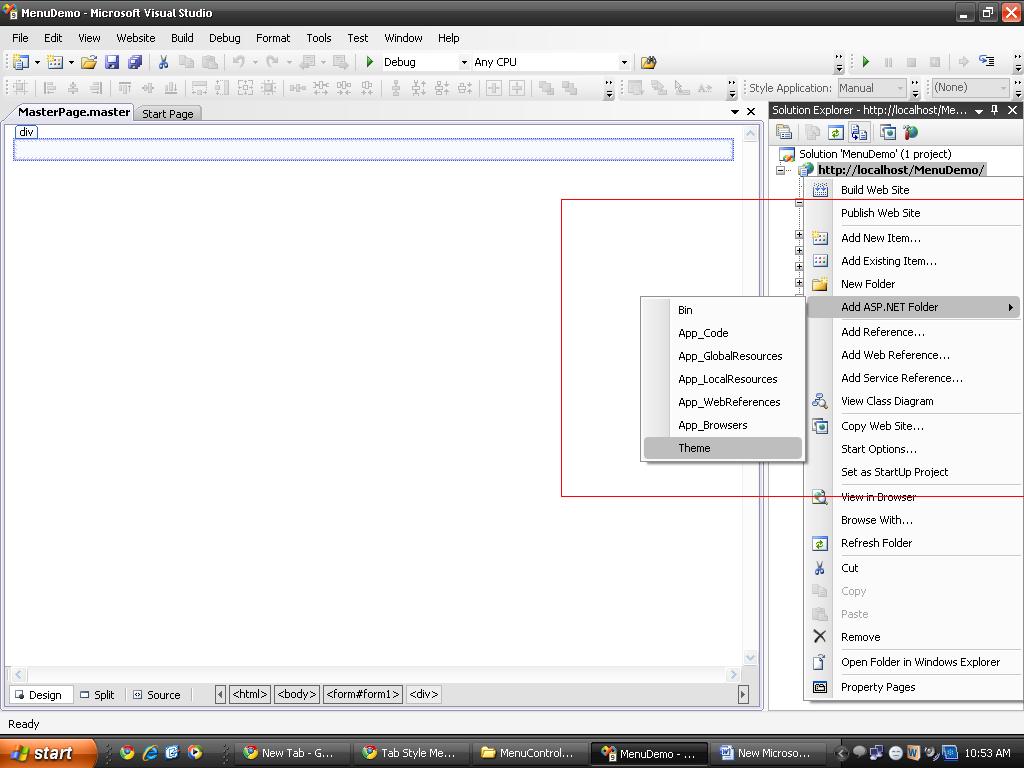Open the Add New Item toolbar dropdown arrow
This screenshot has width=1024, height=768.
(x=71, y=63)
